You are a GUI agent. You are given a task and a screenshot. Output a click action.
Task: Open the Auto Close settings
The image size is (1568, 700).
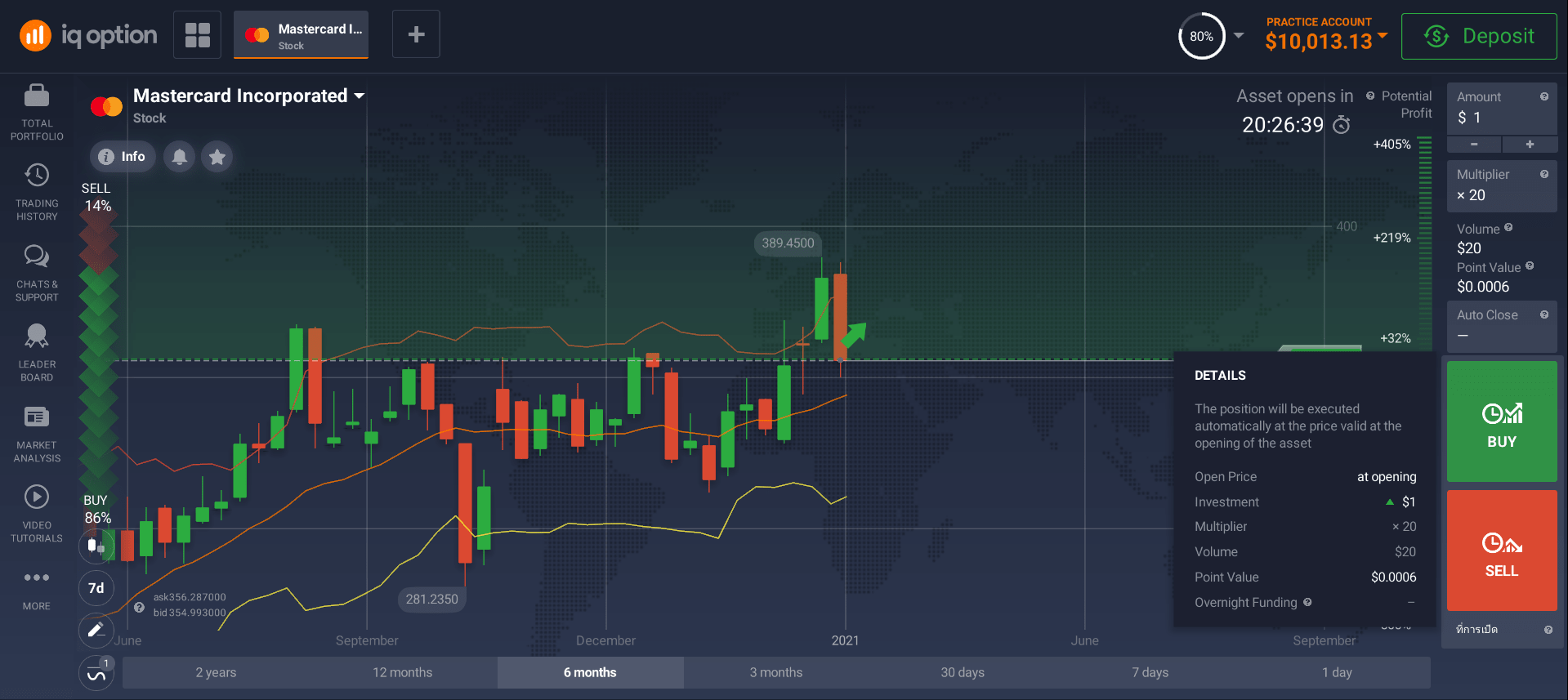click(x=1502, y=326)
